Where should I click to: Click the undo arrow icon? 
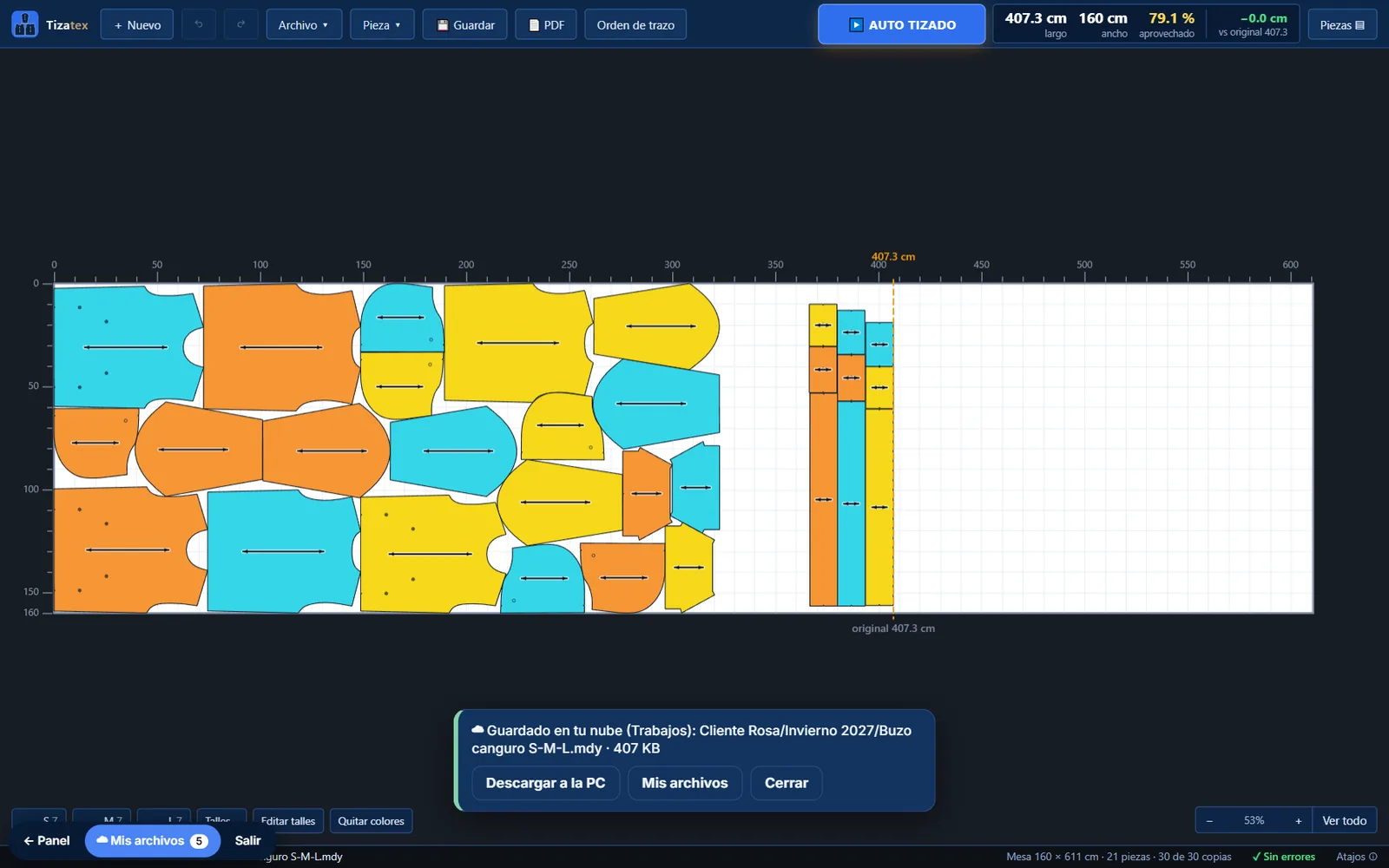(199, 24)
